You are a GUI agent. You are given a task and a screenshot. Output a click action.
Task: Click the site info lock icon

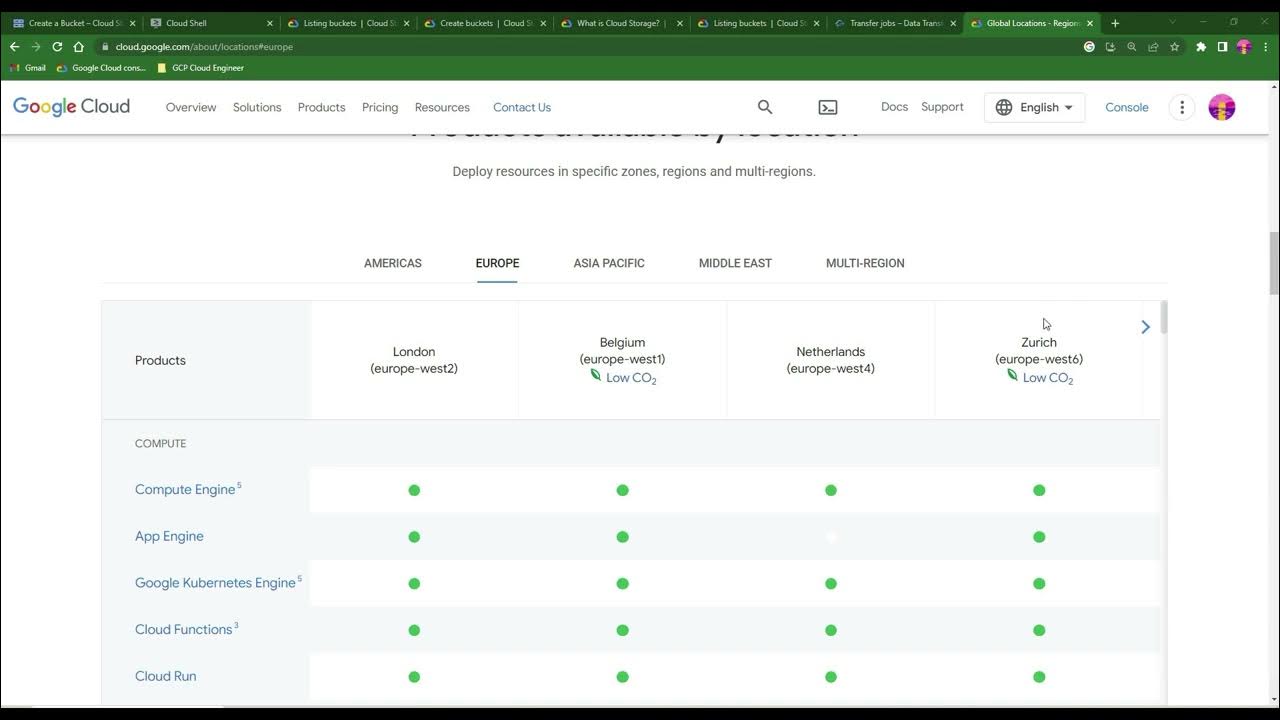click(x=105, y=47)
